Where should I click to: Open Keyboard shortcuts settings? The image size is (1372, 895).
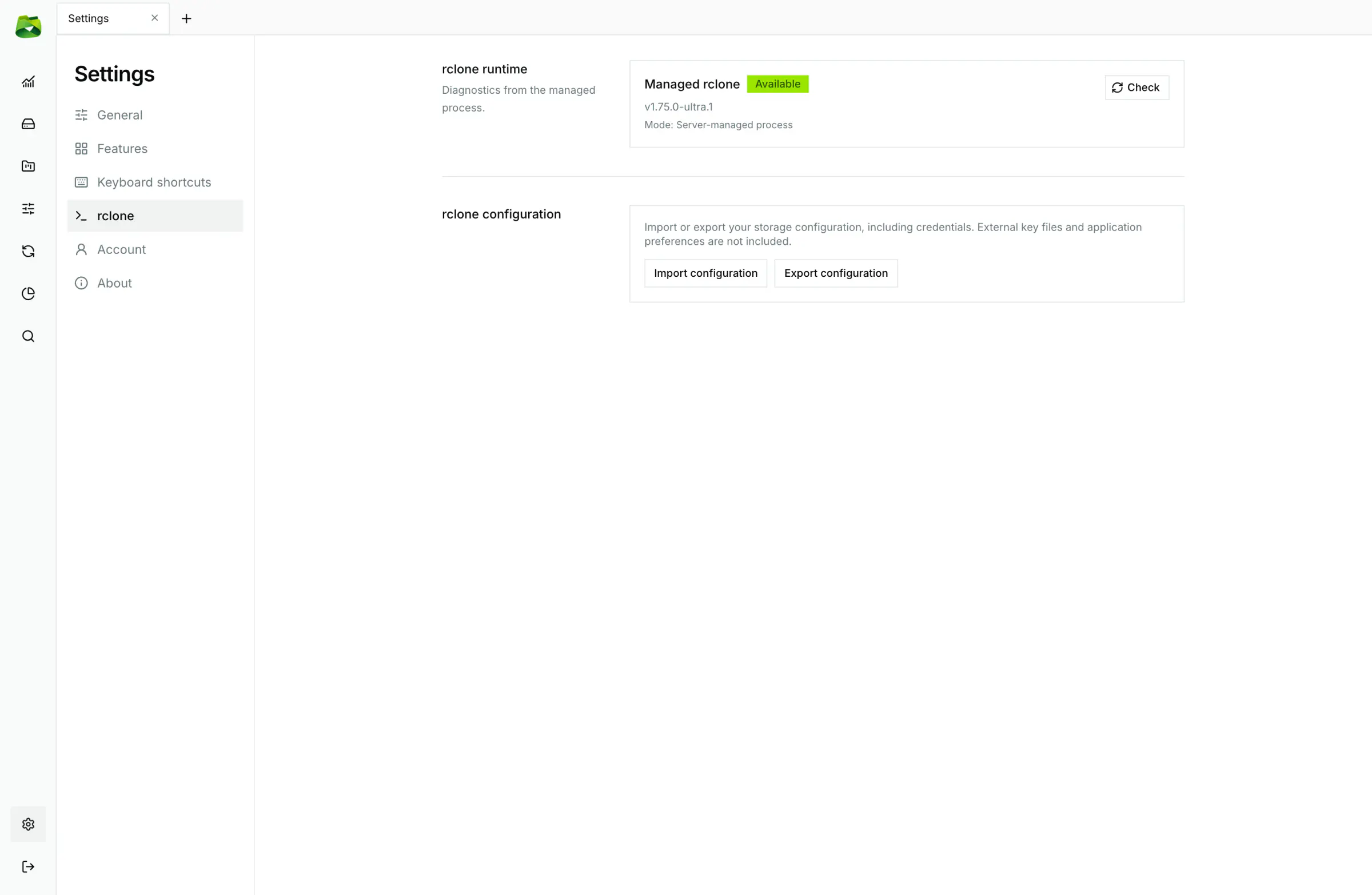[155, 182]
